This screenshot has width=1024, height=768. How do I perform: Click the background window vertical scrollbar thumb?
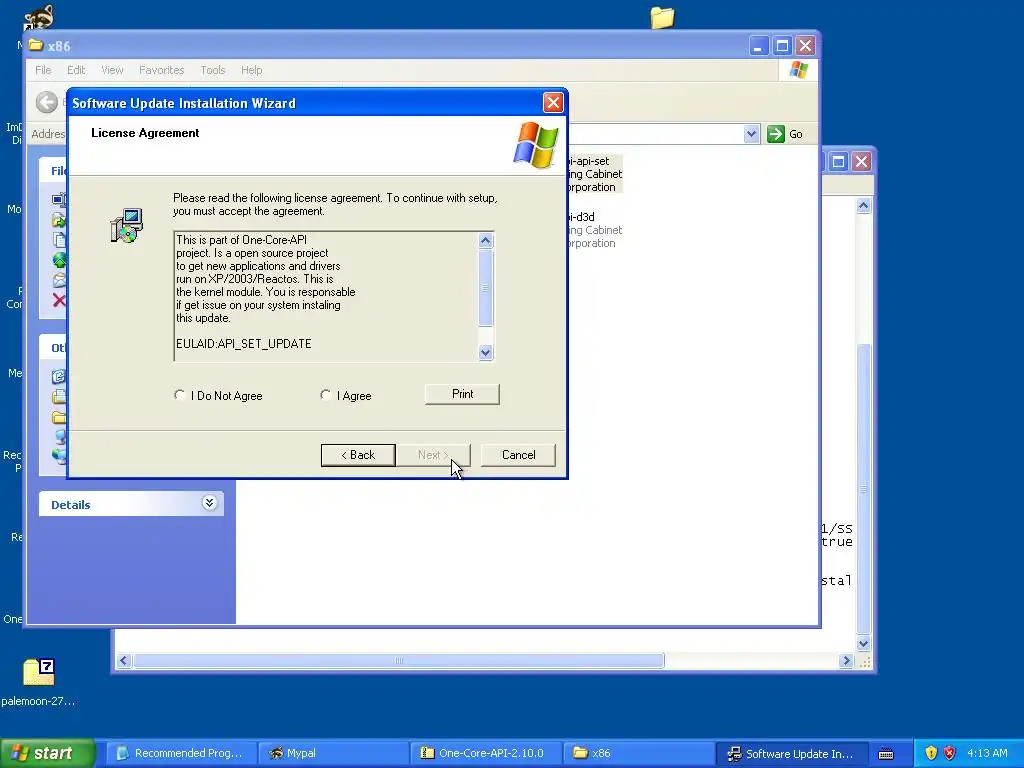[x=863, y=488]
